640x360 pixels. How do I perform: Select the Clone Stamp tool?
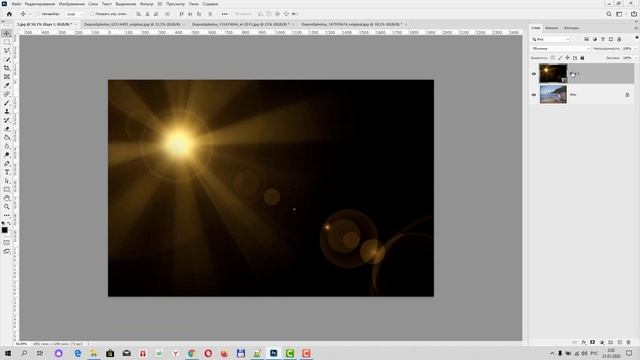(7, 111)
